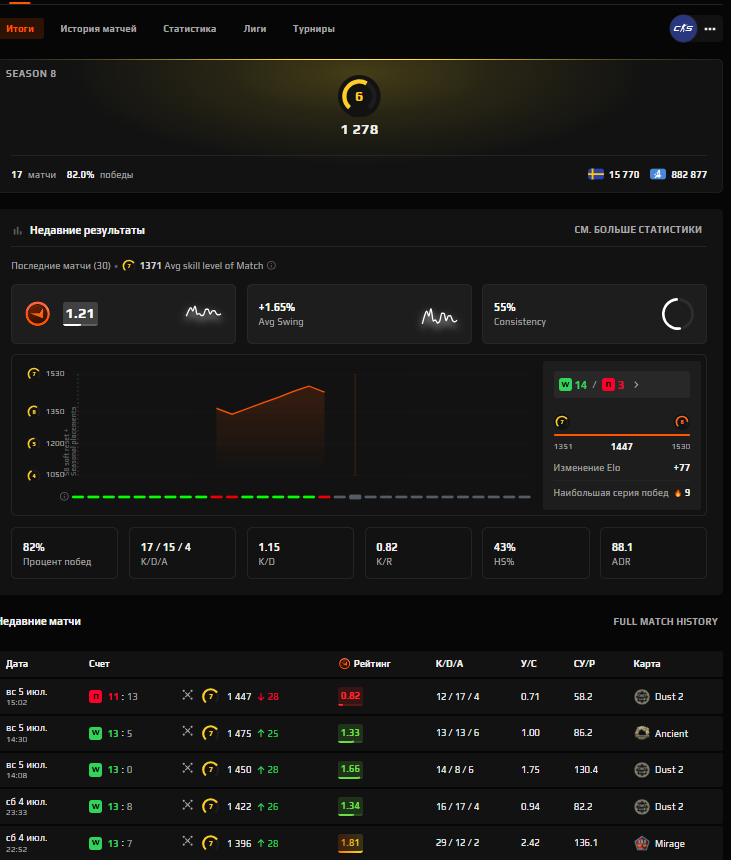Open the 1.21 rating card sparkline

203,312
